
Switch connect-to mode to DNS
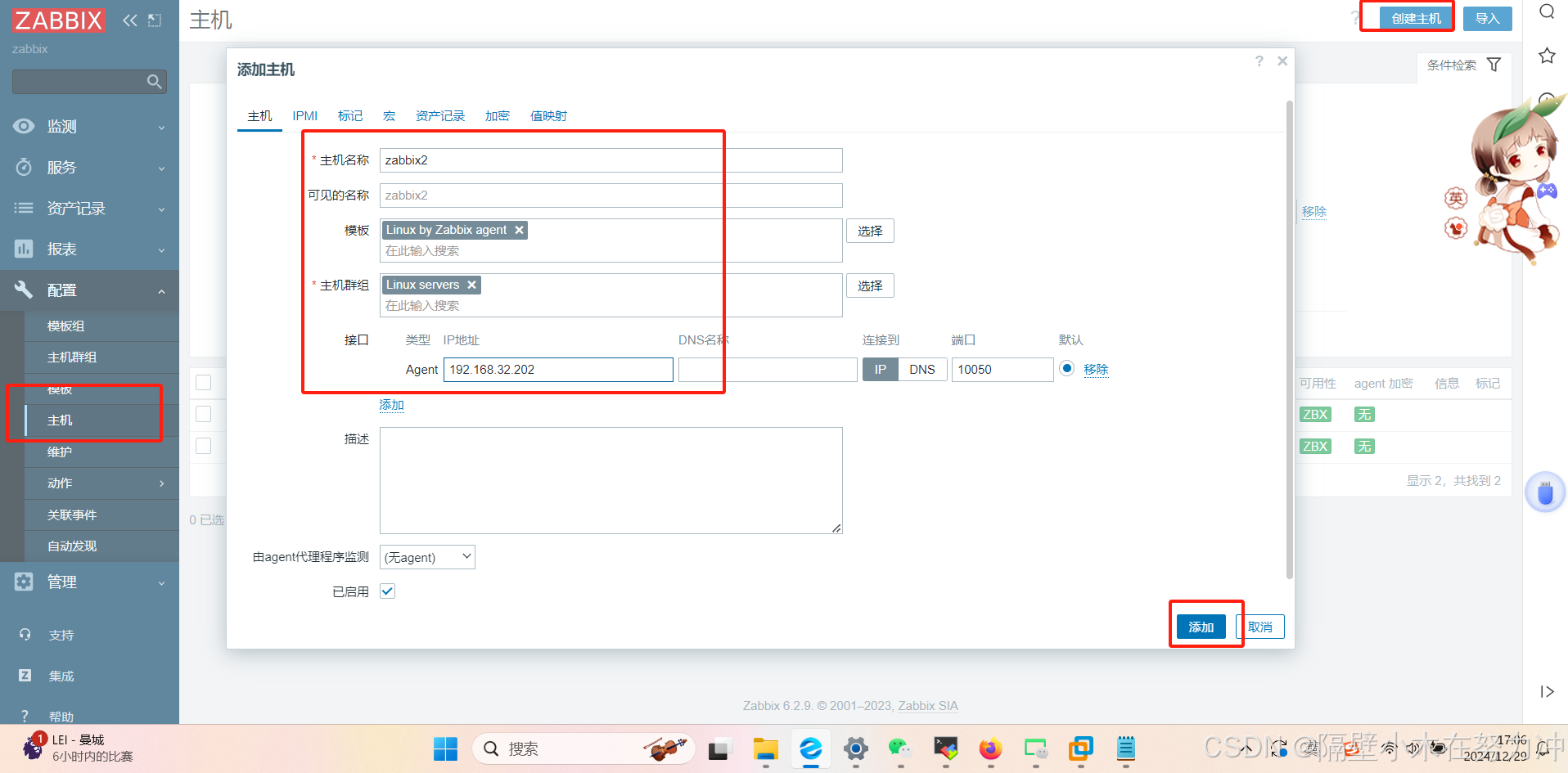922,370
